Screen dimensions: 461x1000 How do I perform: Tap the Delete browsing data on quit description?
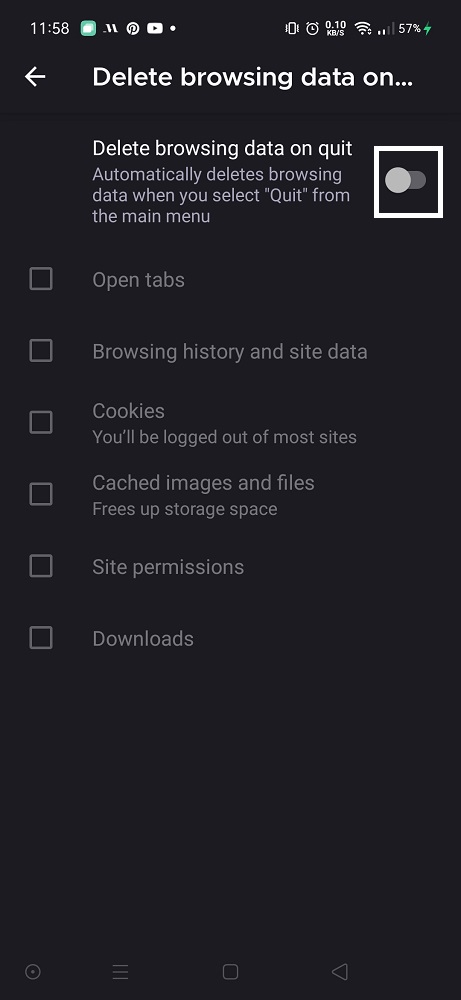point(221,195)
